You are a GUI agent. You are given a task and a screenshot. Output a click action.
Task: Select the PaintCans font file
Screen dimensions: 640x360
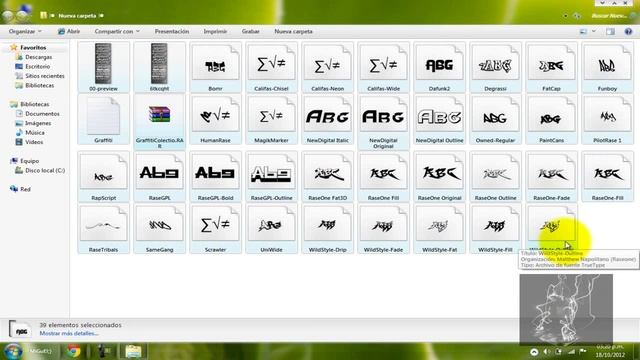[x=551, y=119]
